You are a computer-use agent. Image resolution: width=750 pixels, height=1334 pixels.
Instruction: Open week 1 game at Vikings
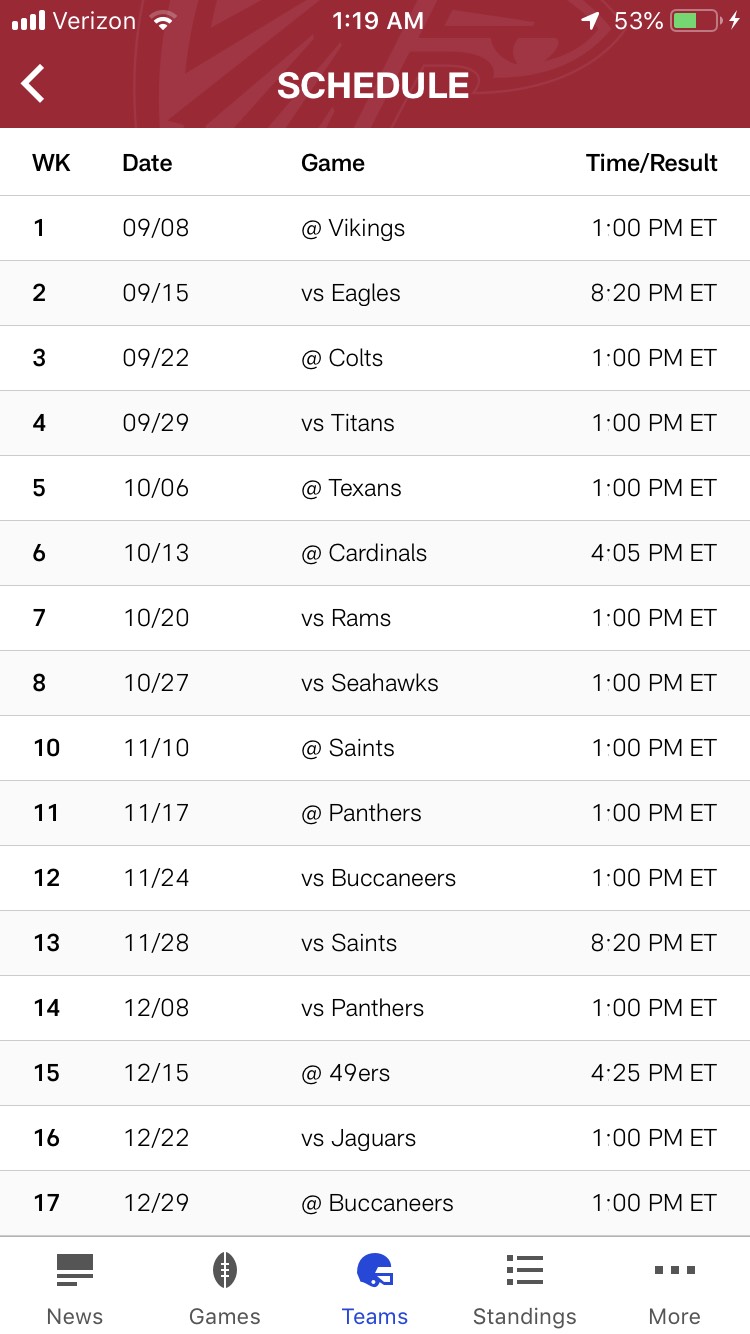point(375,228)
